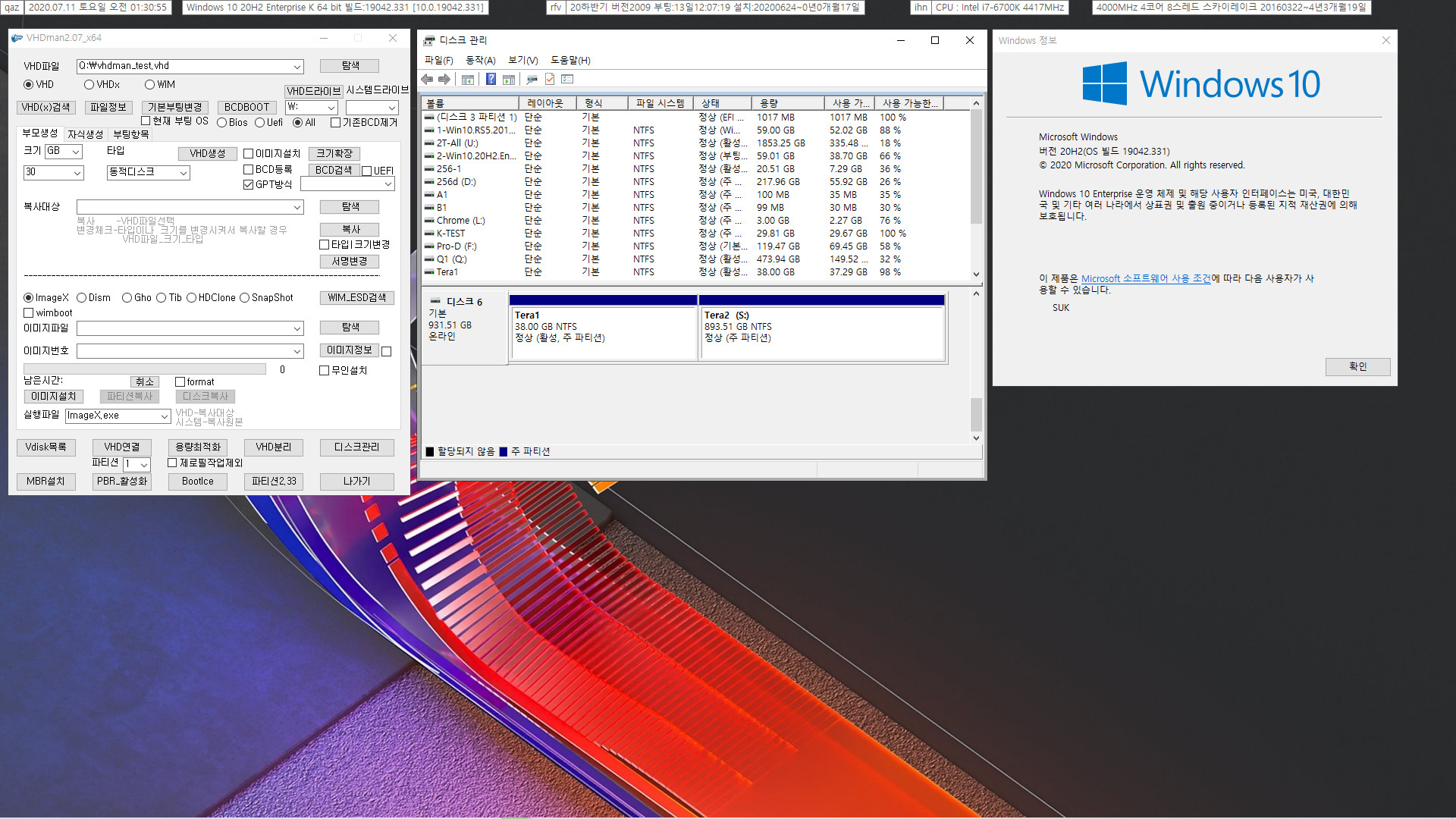Click the red checkmark document toolbar icon
The image size is (1456, 819).
coord(550,79)
